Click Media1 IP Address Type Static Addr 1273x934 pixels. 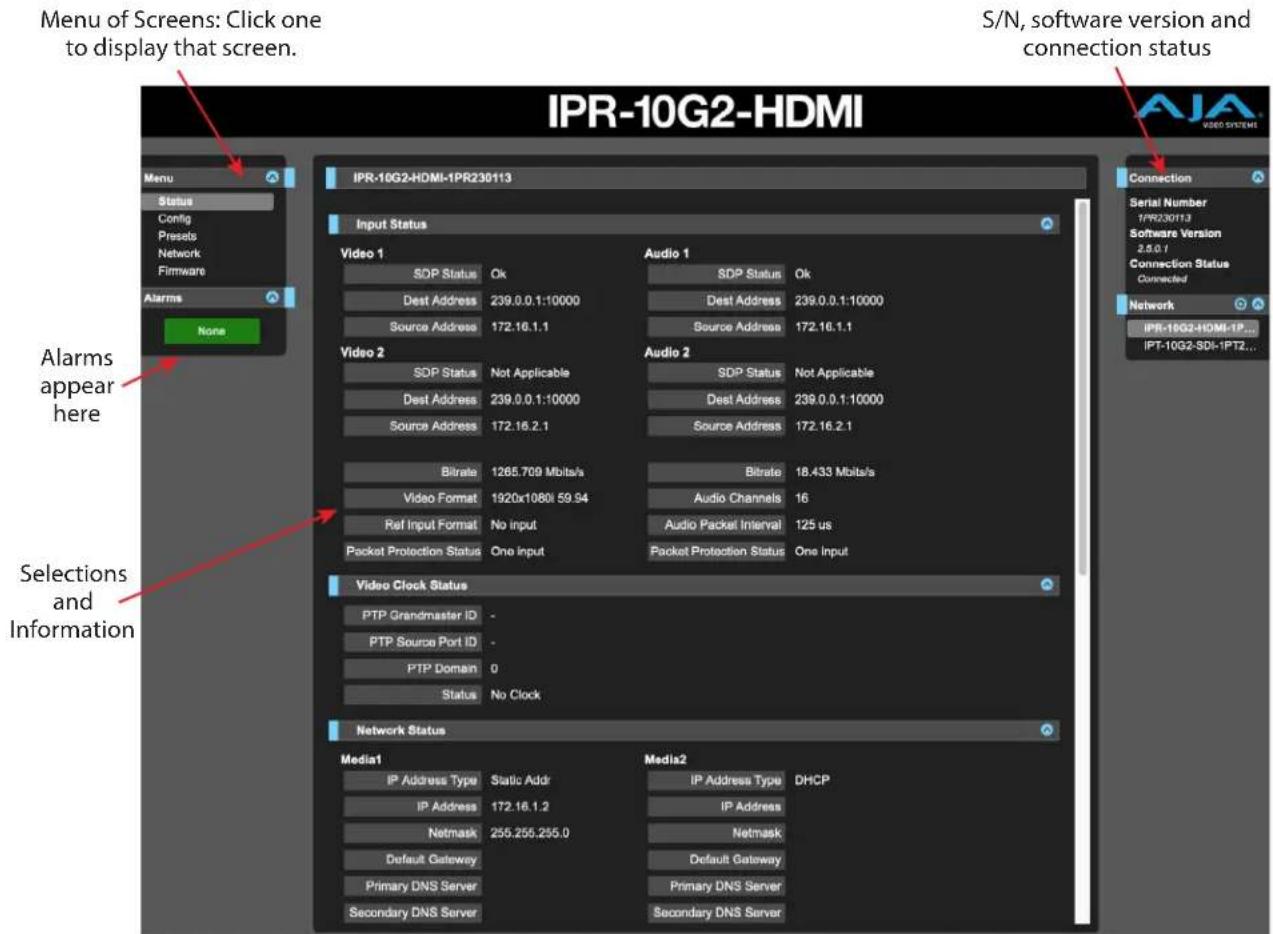tap(522, 779)
